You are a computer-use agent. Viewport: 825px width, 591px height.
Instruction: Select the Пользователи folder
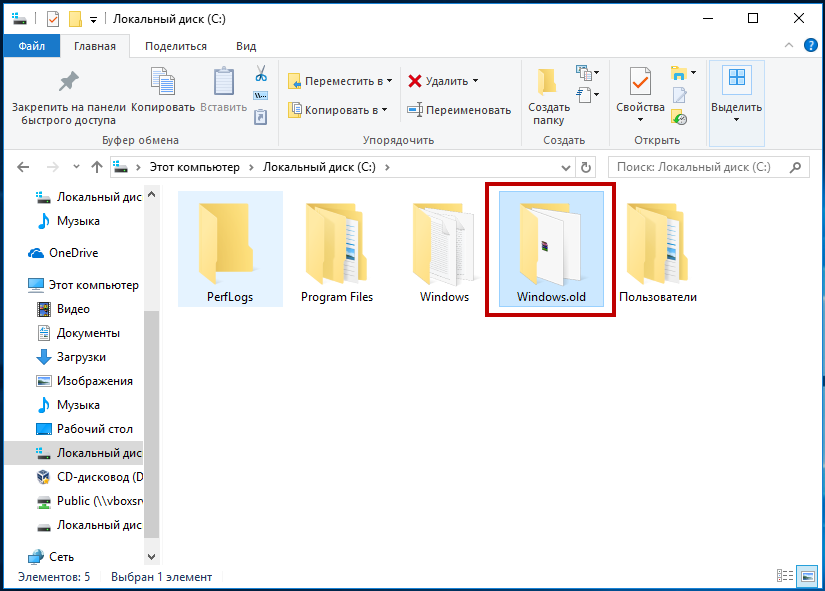658,249
